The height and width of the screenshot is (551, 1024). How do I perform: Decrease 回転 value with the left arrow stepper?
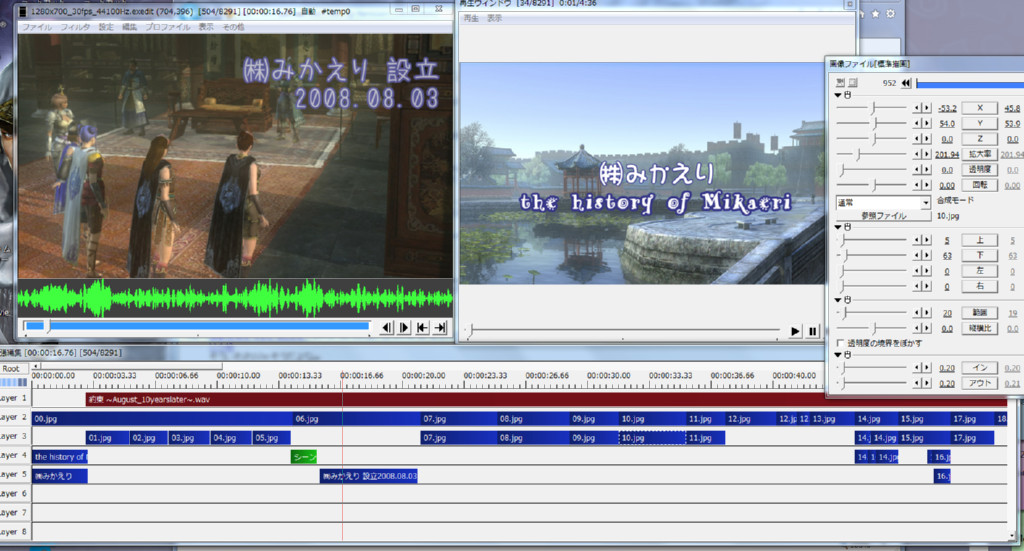click(x=918, y=185)
